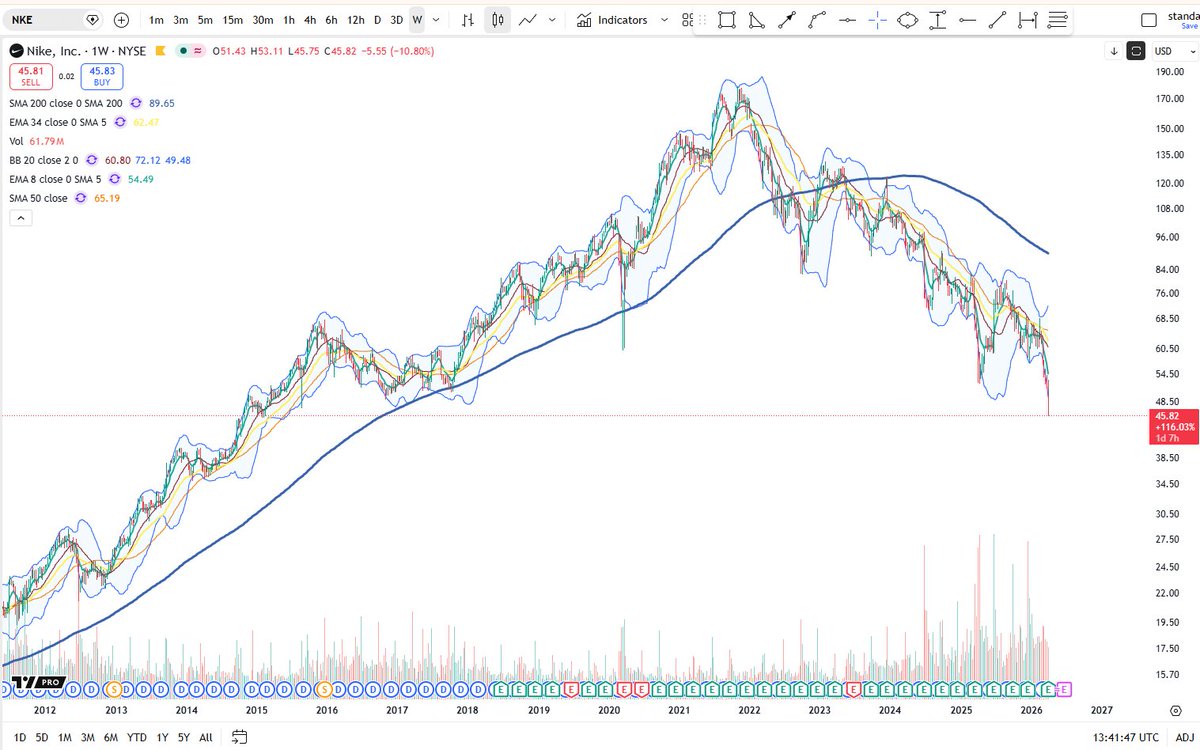Open the Indicators dialog

pos(622,19)
